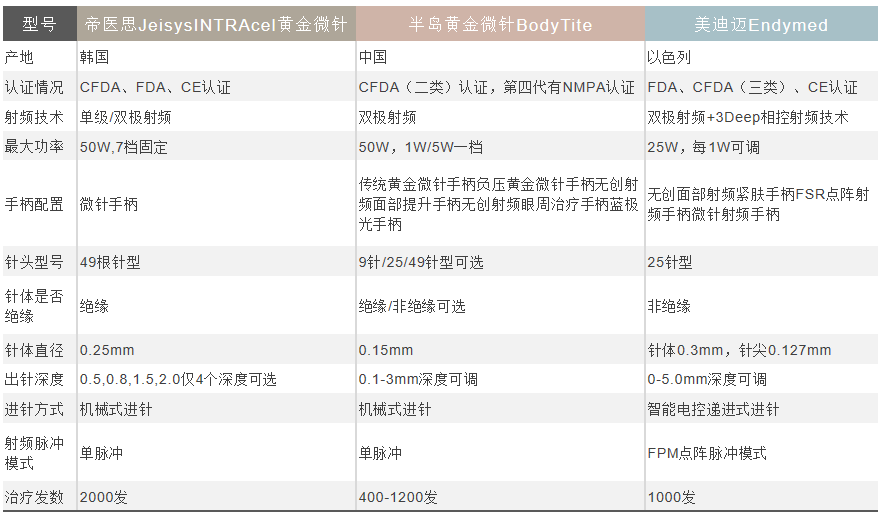Image resolution: width=883 pixels, height=518 pixels.
Task: Click the 0-5.0mm深度可调 cell
Action: [761, 379]
